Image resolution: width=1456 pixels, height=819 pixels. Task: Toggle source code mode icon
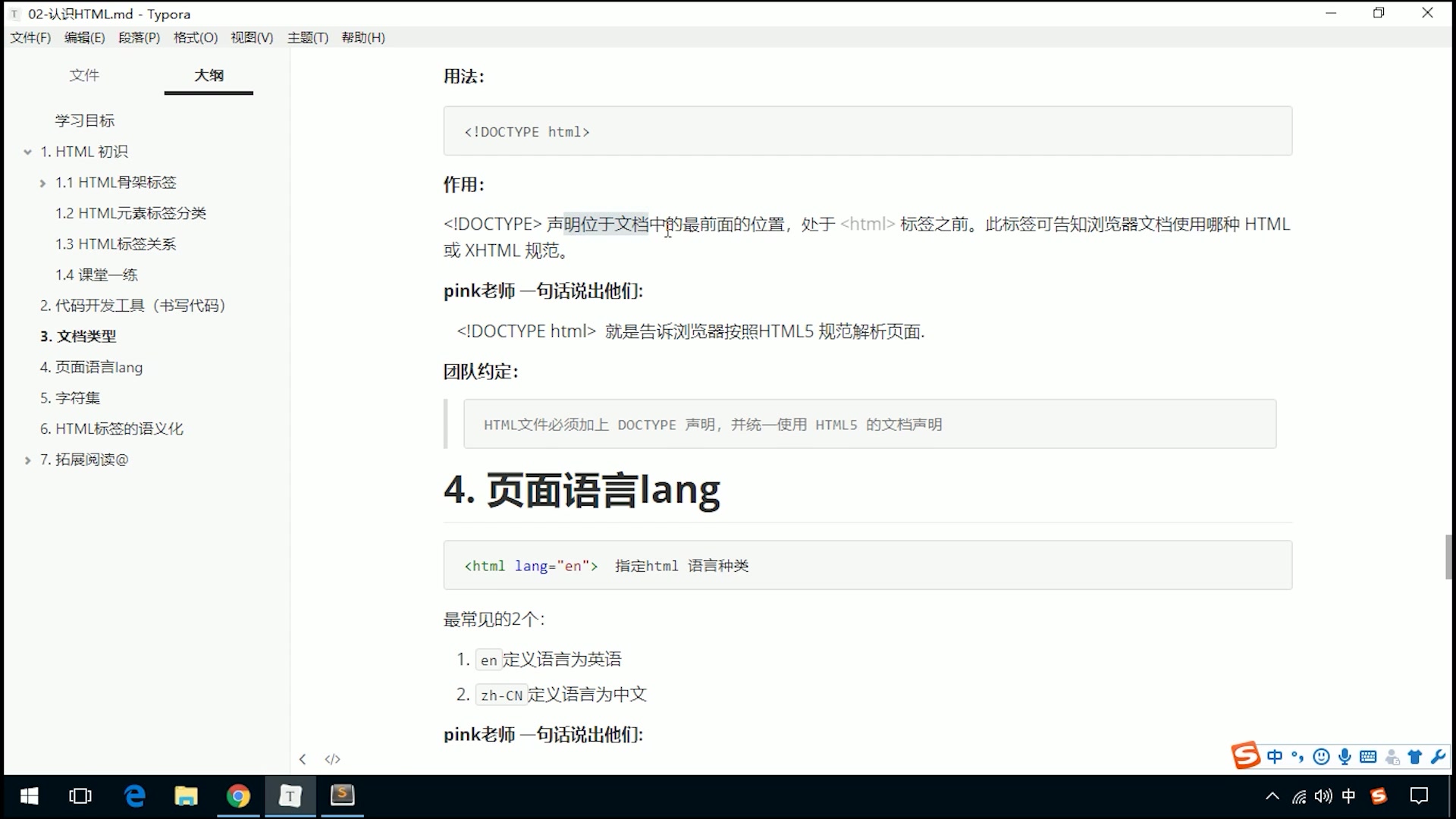332,759
